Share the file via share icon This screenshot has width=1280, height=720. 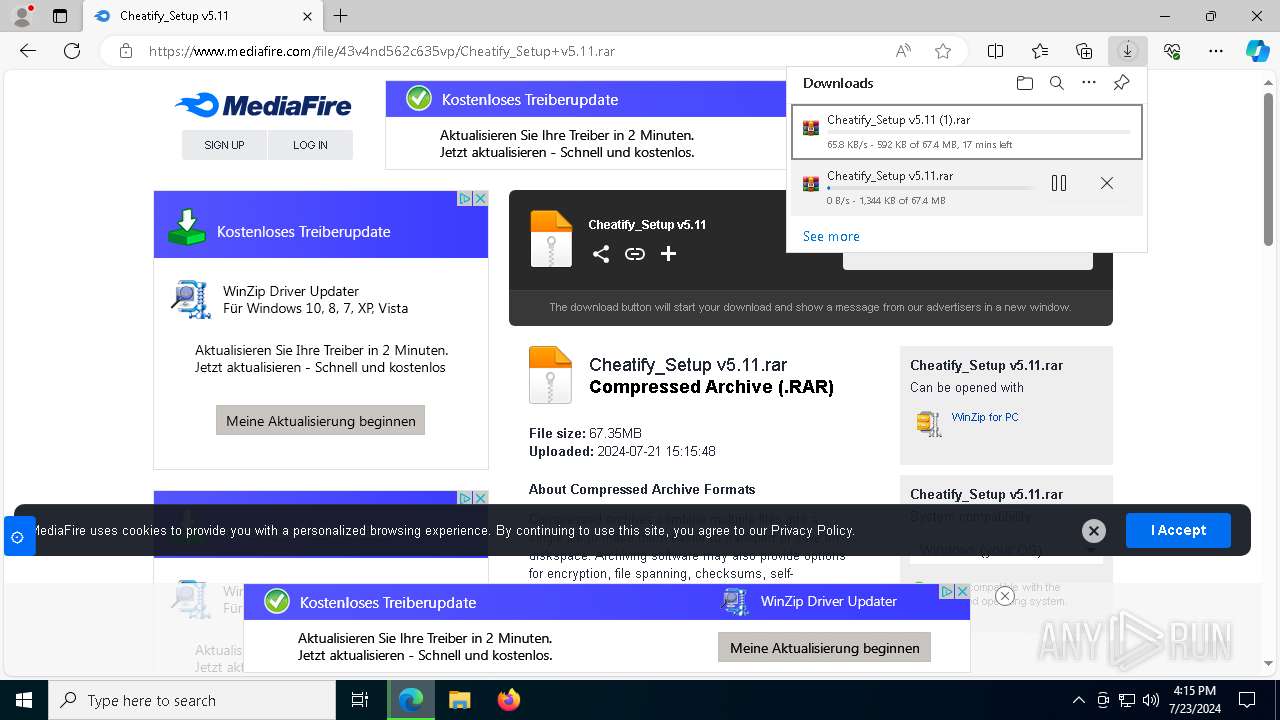(x=600, y=254)
